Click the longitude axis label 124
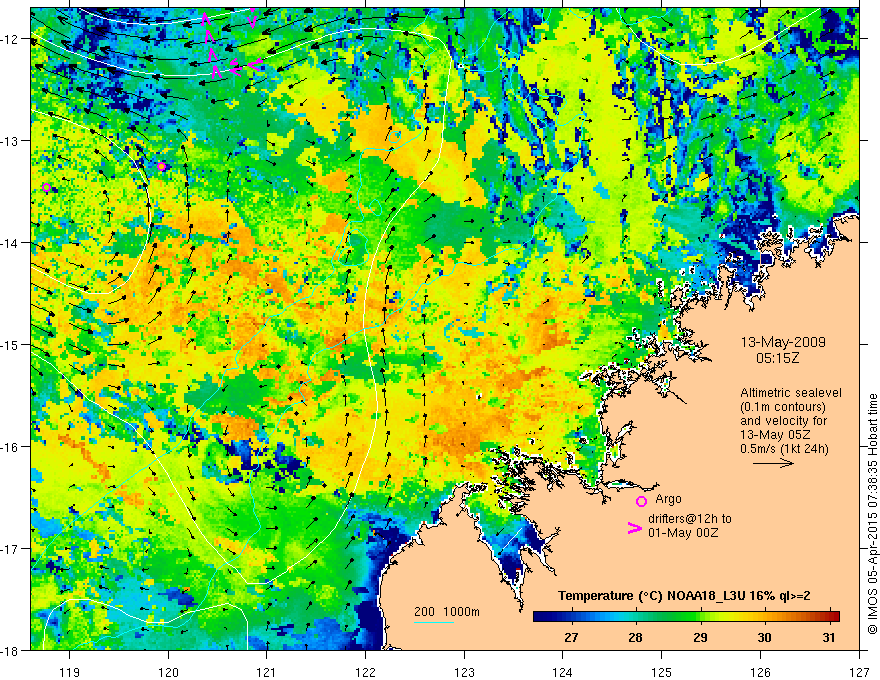This screenshot has height=680, width=880. (x=563, y=672)
